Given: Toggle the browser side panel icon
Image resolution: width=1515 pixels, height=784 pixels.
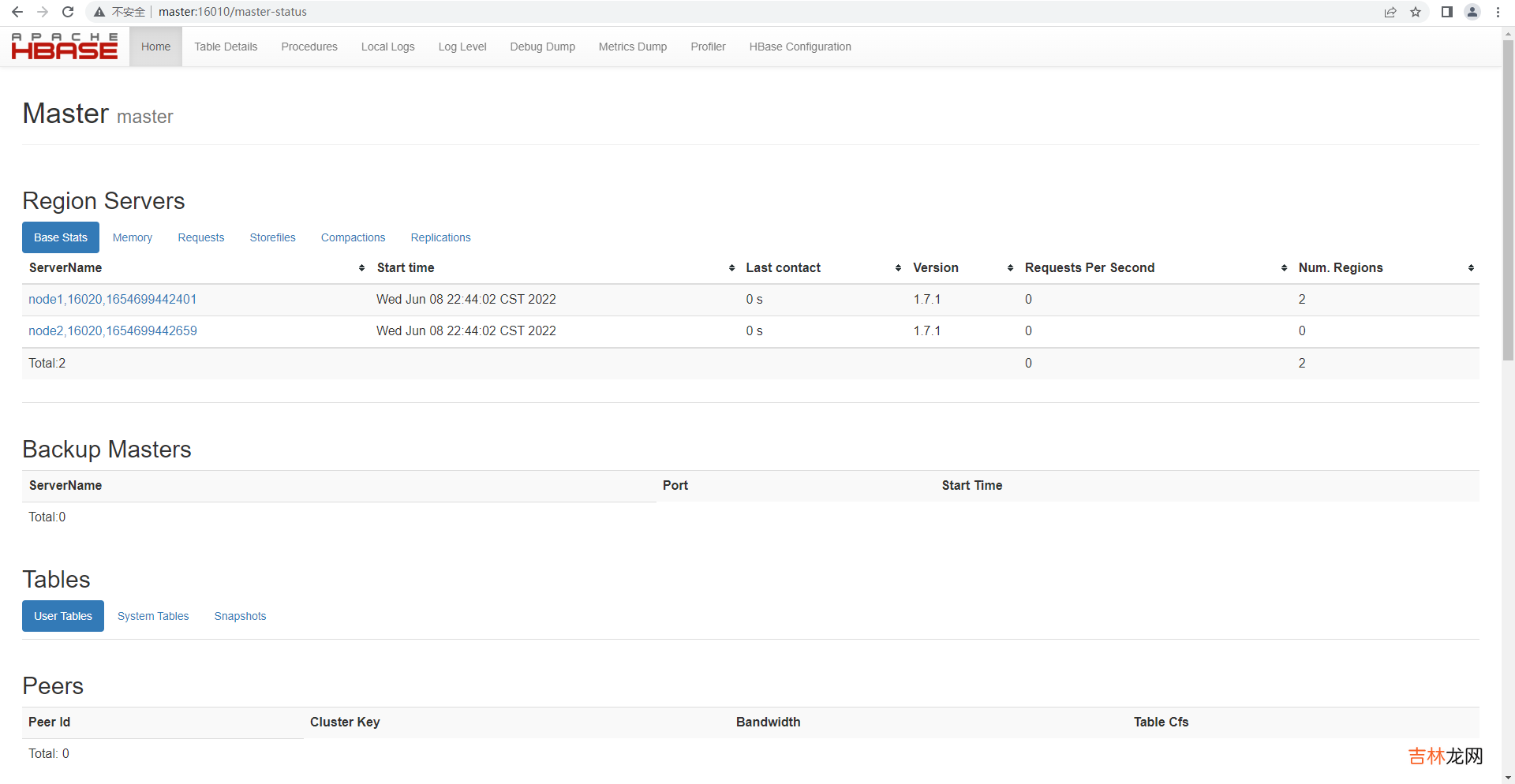Looking at the screenshot, I should coord(1446,12).
